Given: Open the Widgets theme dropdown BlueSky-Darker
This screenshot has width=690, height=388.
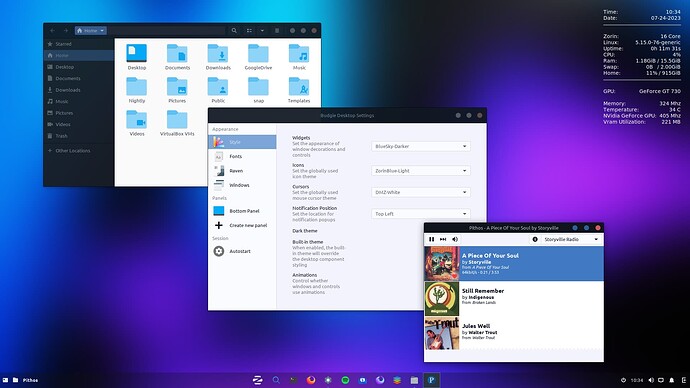Looking at the screenshot, I should pyautogui.click(x=421, y=146).
